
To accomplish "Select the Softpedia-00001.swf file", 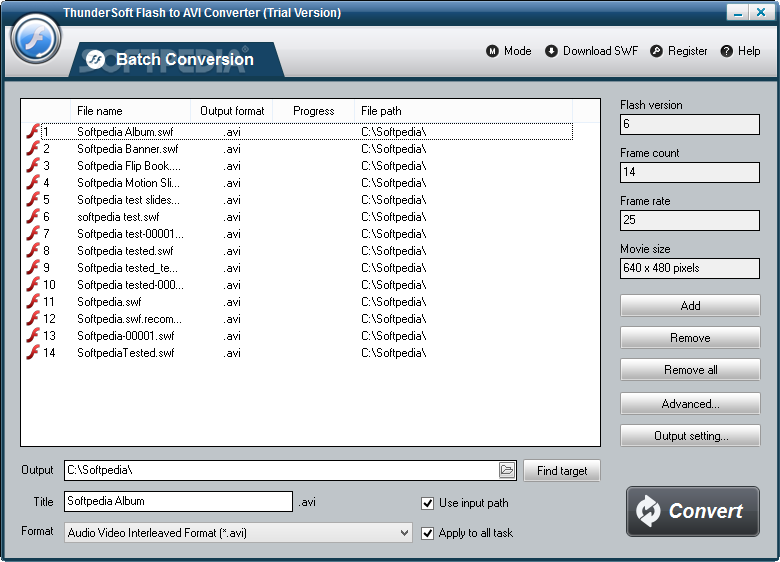I will 126,336.
